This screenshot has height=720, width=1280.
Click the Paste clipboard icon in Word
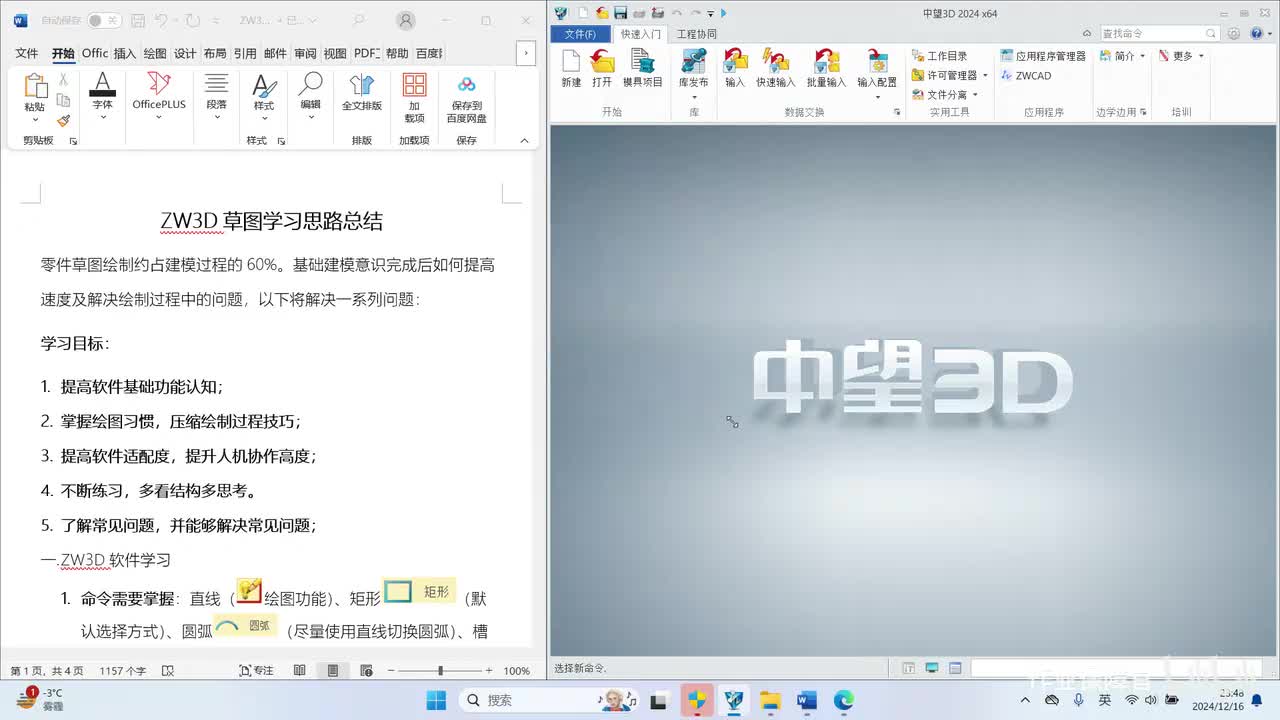(x=35, y=86)
